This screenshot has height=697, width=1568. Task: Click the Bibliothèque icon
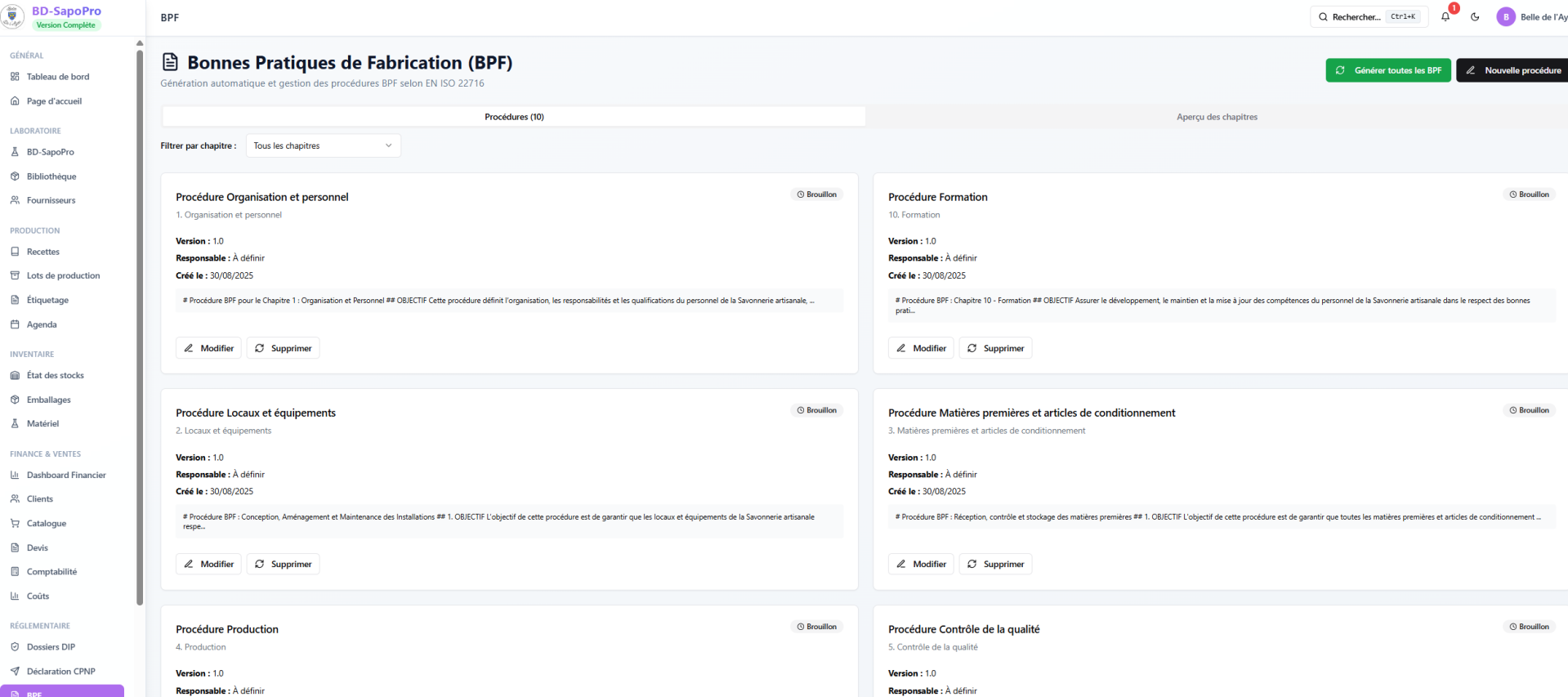point(15,176)
